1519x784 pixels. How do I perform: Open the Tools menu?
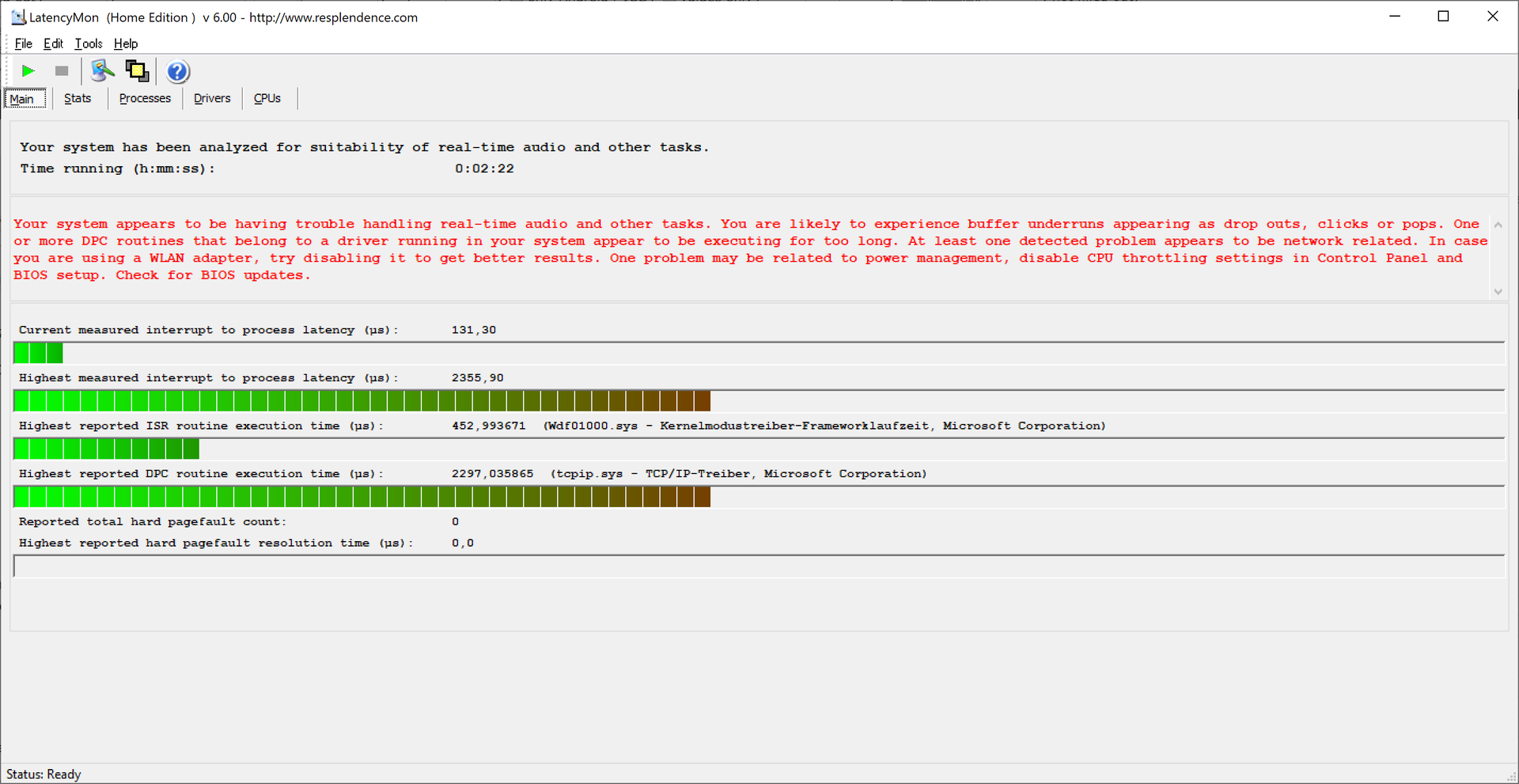click(x=89, y=44)
